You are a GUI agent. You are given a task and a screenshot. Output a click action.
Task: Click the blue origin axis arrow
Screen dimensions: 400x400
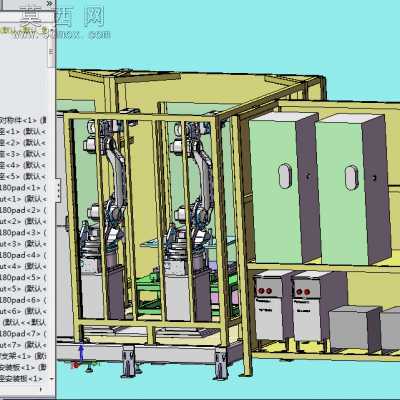coord(81,353)
